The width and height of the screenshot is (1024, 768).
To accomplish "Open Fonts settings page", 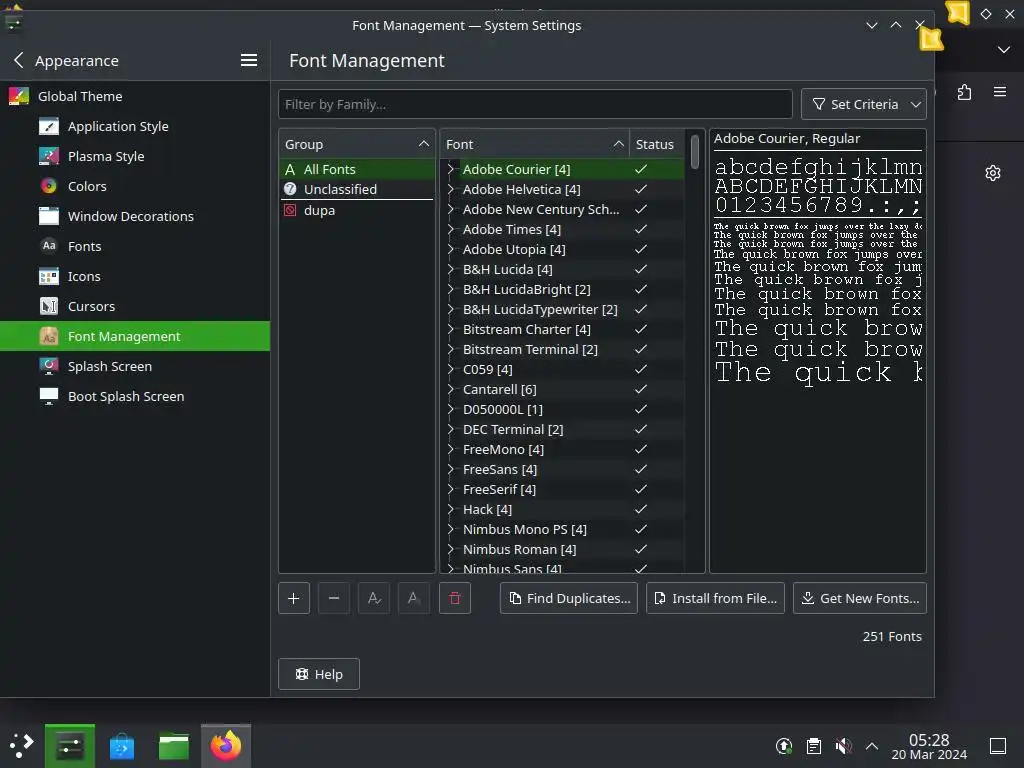I will coord(135,246).
